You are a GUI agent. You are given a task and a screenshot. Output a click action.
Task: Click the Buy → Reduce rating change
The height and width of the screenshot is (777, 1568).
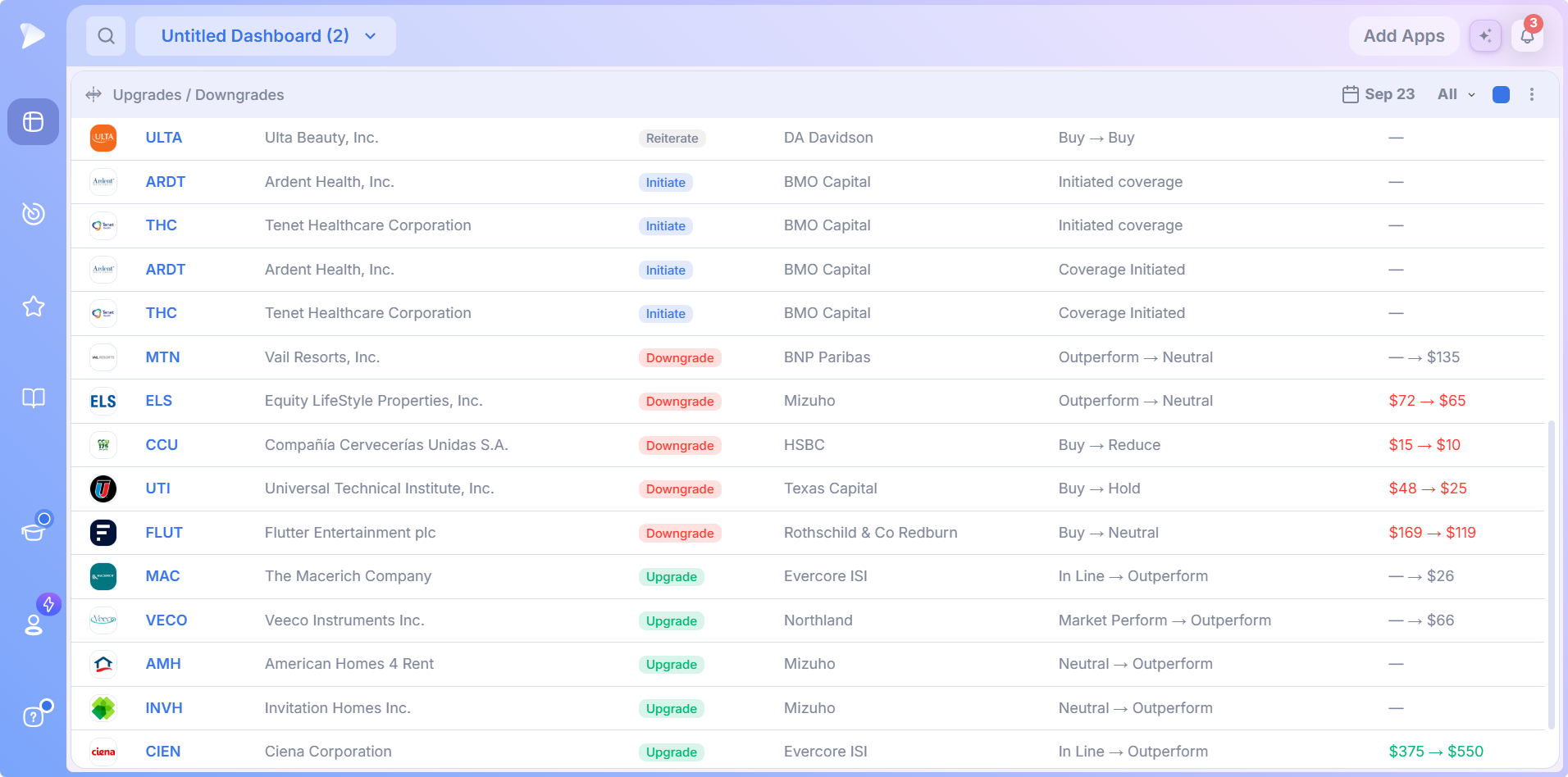[x=1110, y=445]
